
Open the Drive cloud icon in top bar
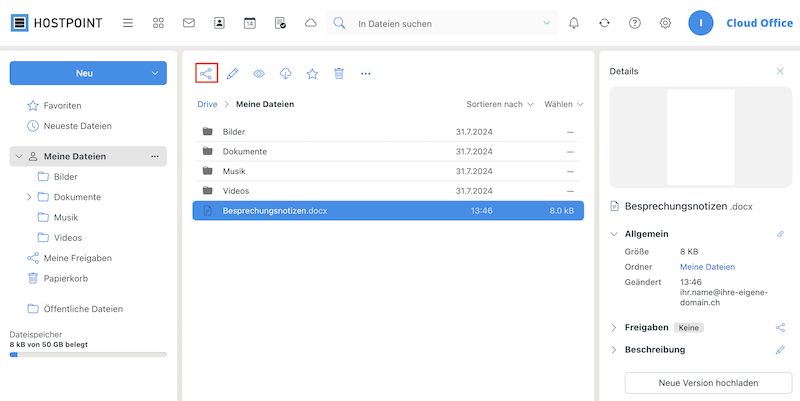pyautogui.click(x=311, y=23)
